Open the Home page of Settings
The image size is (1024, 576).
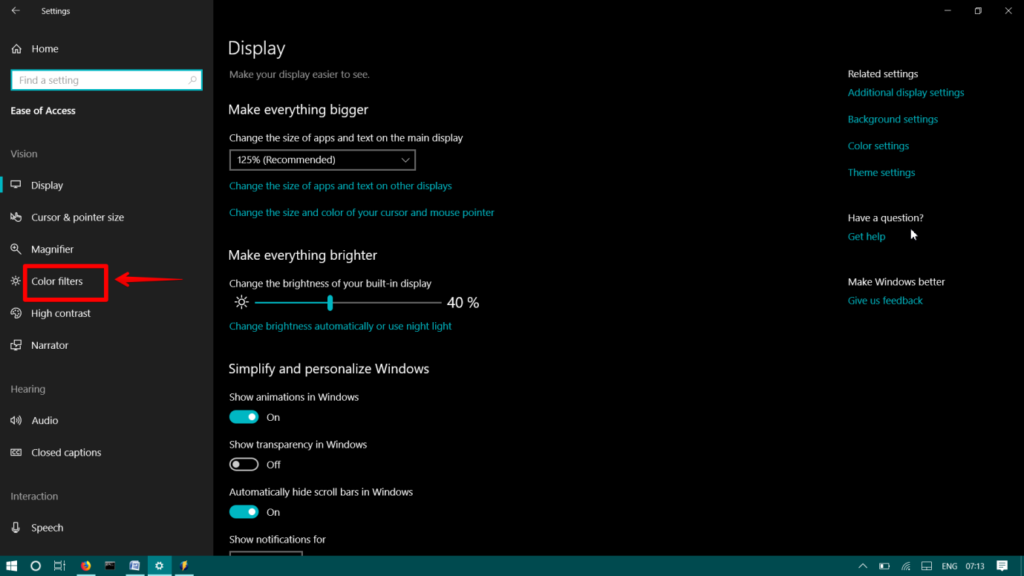click(44, 48)
